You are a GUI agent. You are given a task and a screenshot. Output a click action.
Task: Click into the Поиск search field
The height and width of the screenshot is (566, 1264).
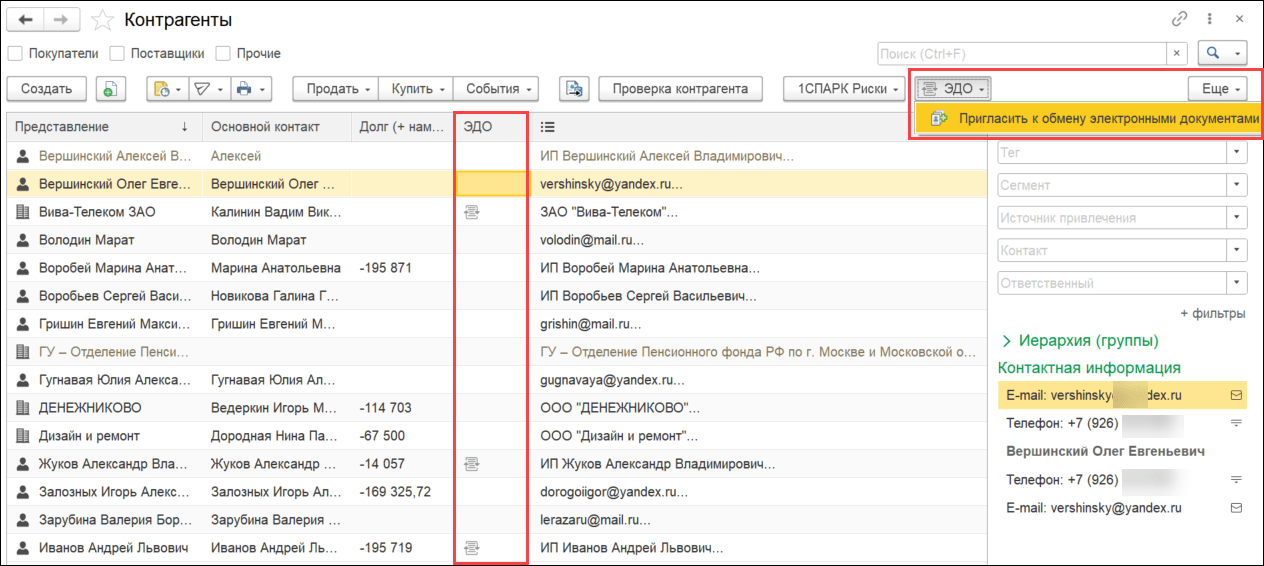click(x=1020, y=53)
